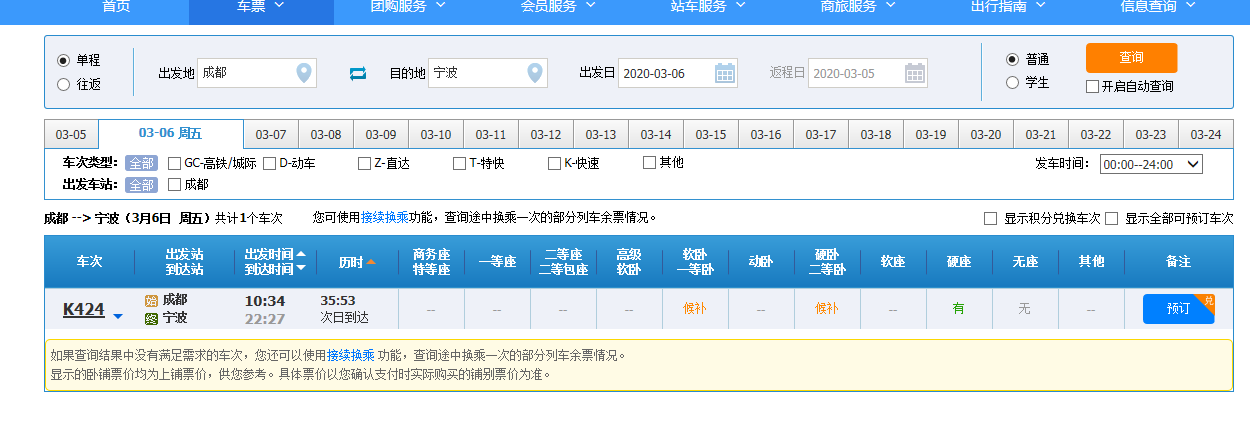Select 单程 one-way radio button
Viewport: 1250px width, 431px height.
[x=64, y=60]
